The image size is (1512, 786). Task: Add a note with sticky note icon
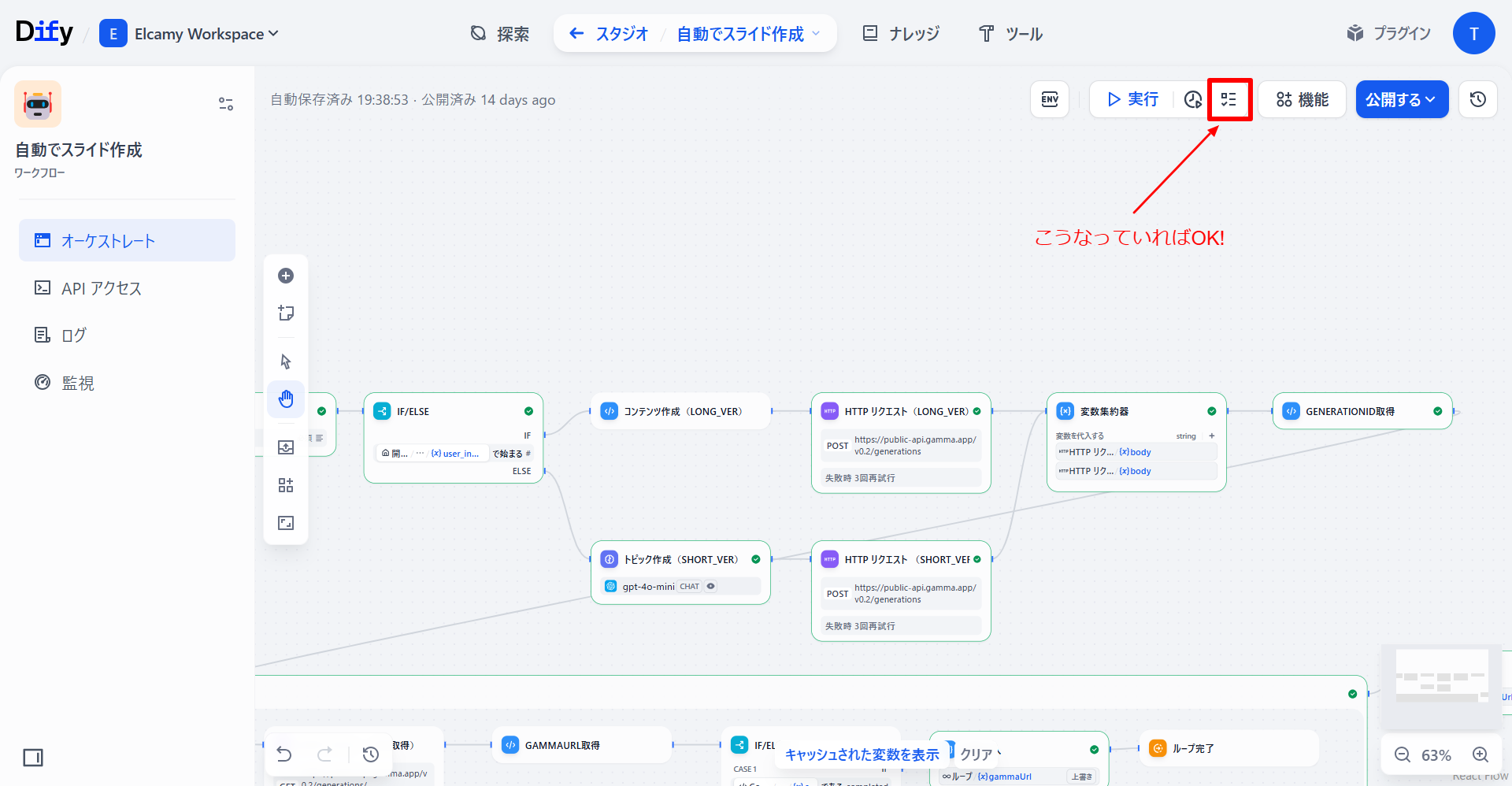coord(286,313)
